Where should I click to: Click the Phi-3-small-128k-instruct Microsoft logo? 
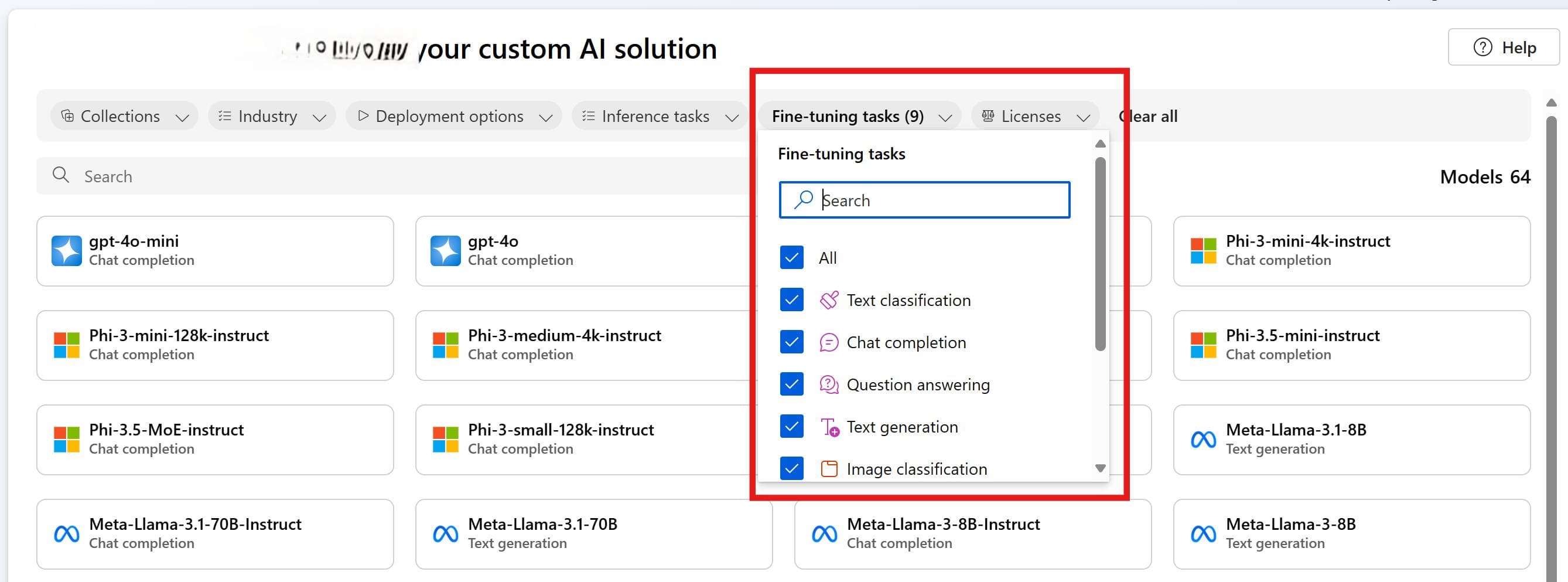click(x=446, y=440)
